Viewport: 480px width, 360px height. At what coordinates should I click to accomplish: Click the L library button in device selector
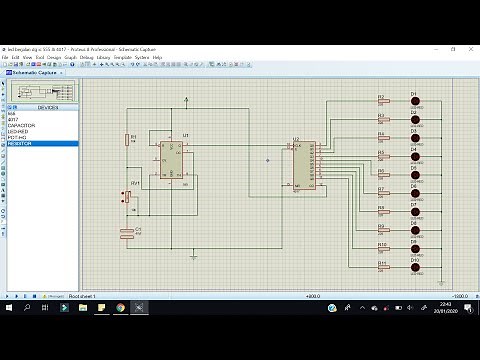[x=14, y=107]
